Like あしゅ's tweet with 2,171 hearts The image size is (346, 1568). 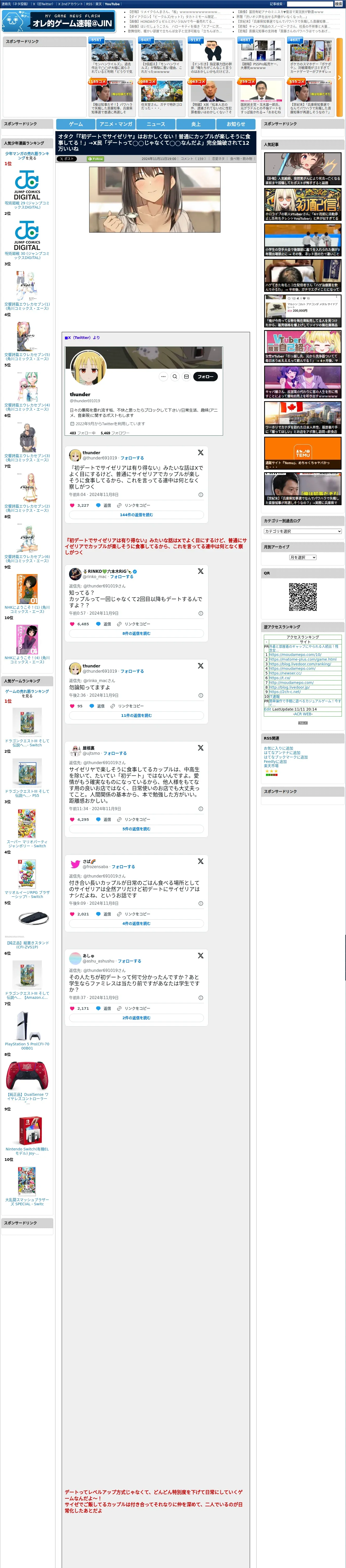72,1008
